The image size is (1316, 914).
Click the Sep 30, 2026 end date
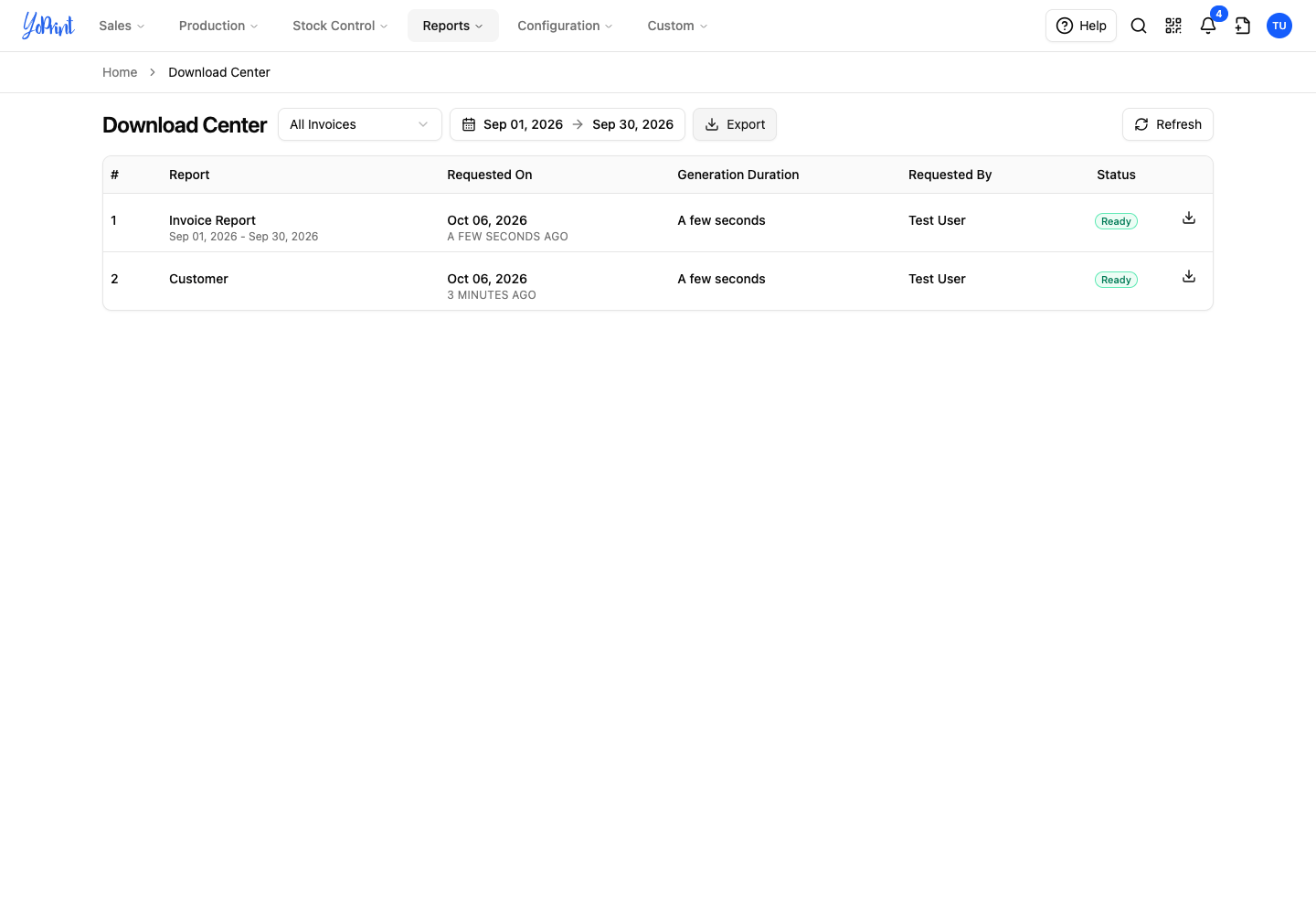(632, 124)
